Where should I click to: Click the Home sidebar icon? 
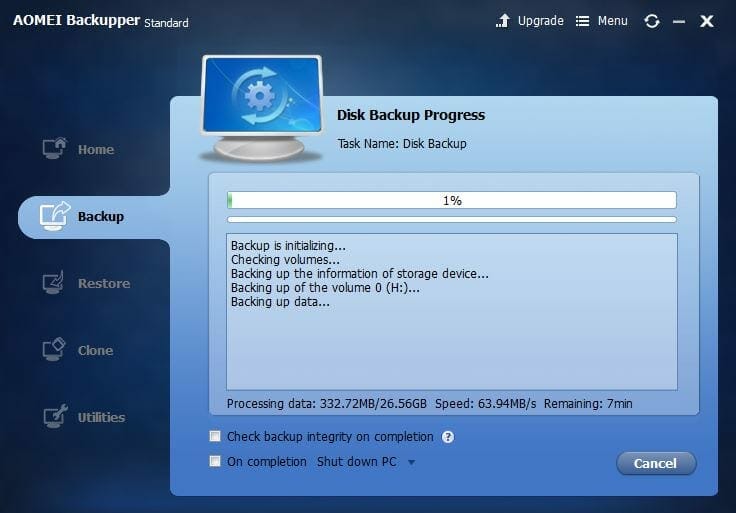tap(54, 149)
